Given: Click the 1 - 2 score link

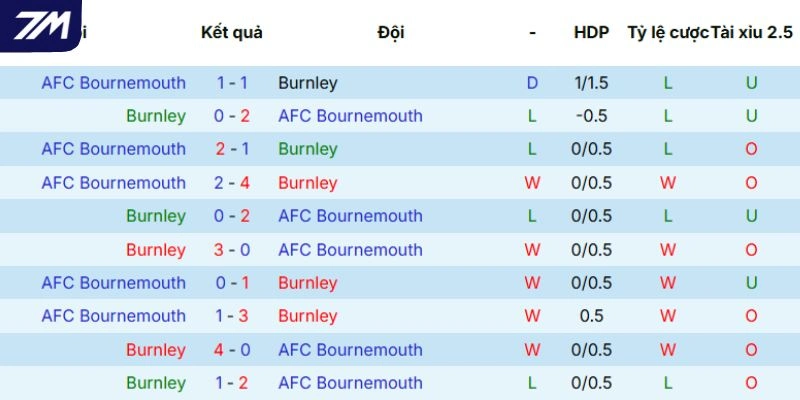Looking at the screenshot, I should click(234, 383).
